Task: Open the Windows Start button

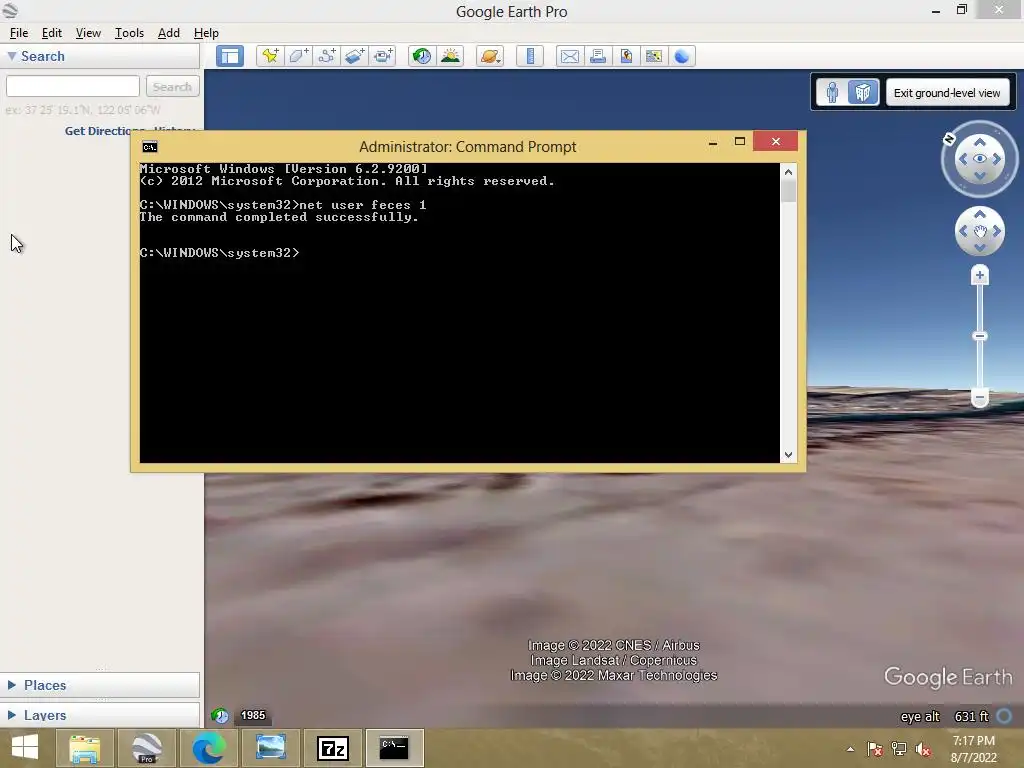Action: 25,748
